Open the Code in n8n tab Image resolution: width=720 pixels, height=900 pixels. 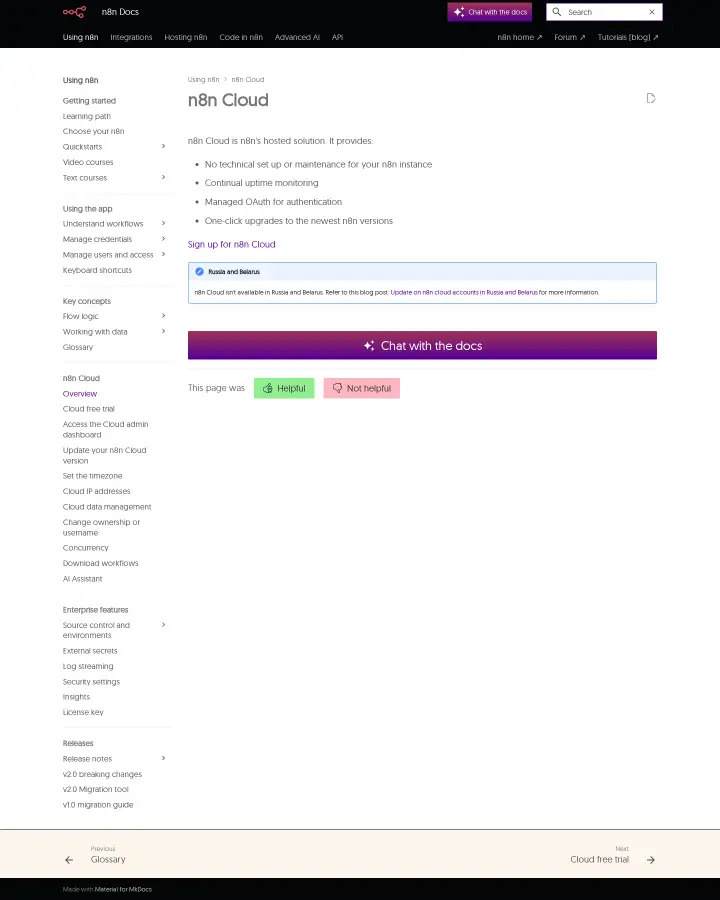(241, 37)
